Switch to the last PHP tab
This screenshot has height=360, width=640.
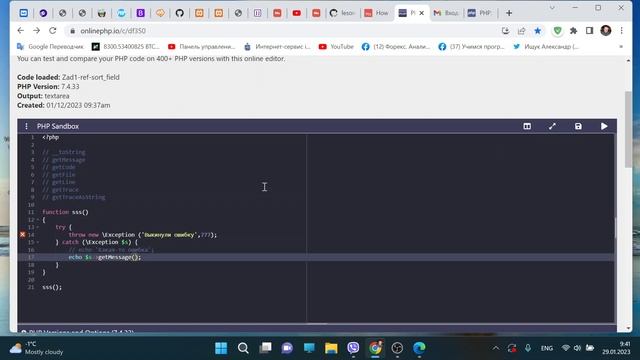coord(480,13)
